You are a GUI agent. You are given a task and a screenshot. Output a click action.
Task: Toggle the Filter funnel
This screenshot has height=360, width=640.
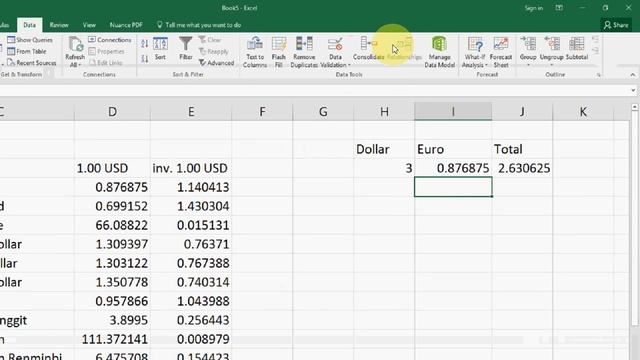click(x=186, y=49)
